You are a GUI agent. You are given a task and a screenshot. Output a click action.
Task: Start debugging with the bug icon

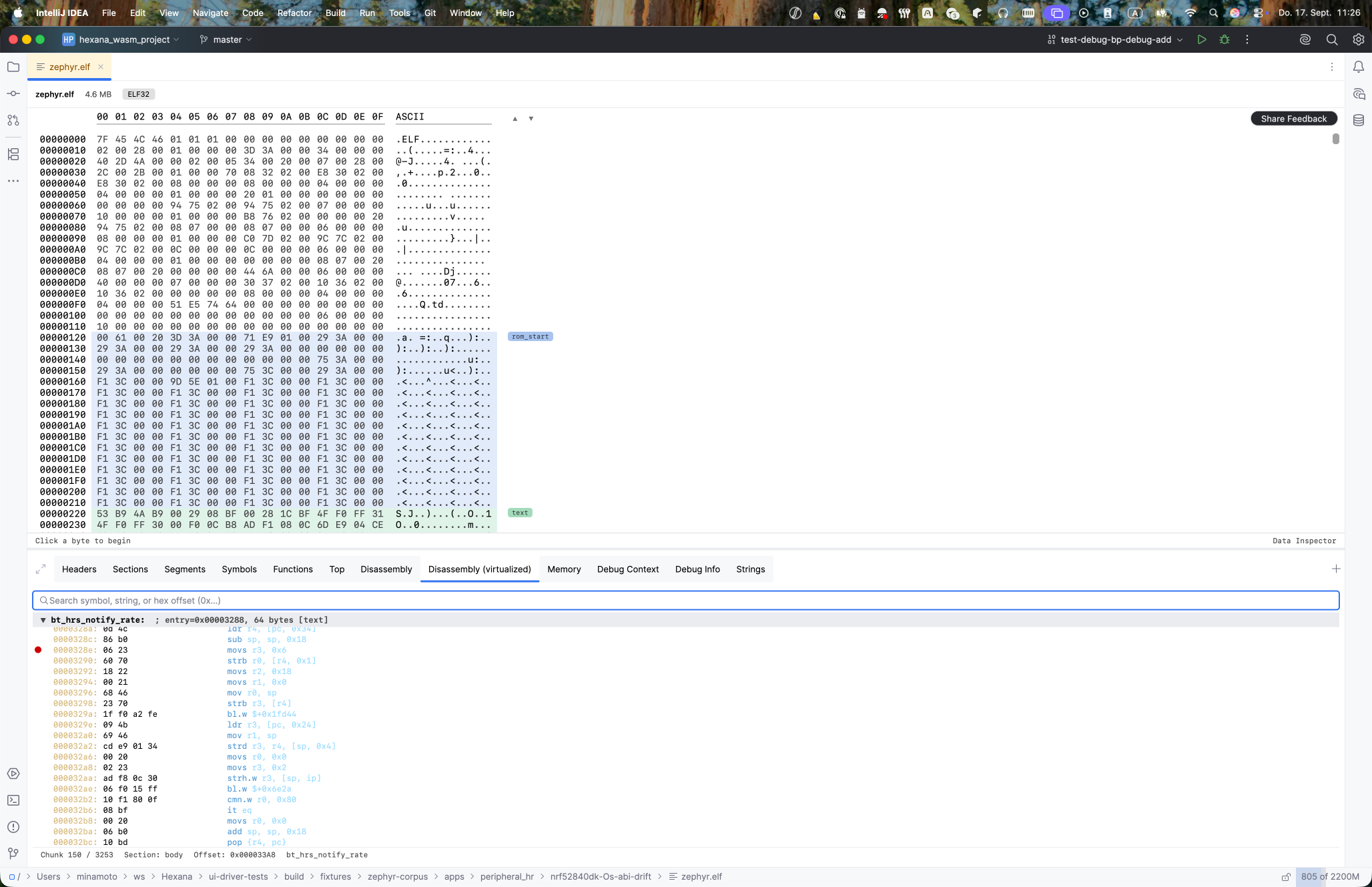[1225, 39]
